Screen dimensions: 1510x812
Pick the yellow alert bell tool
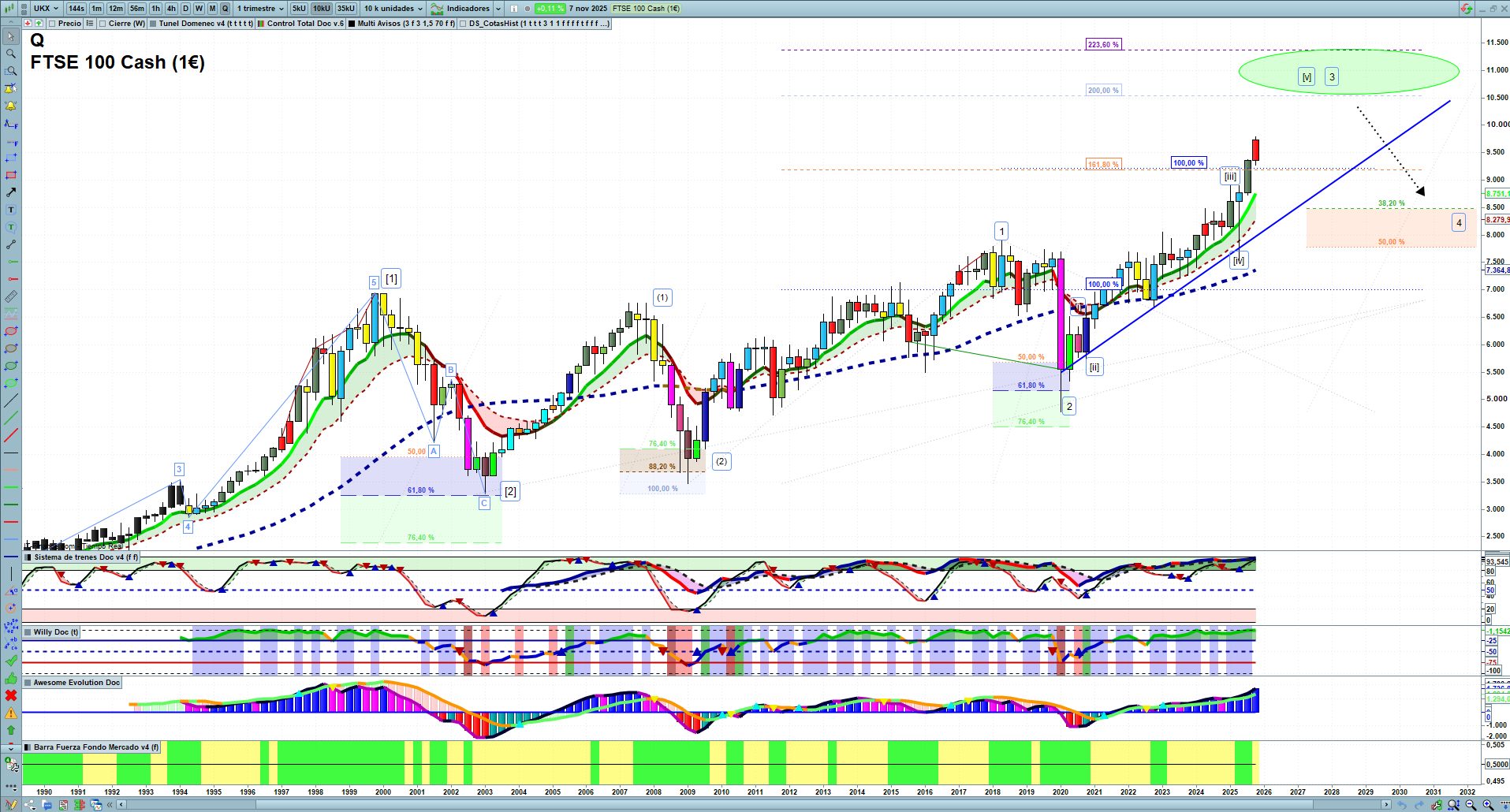tap(11, 106)
